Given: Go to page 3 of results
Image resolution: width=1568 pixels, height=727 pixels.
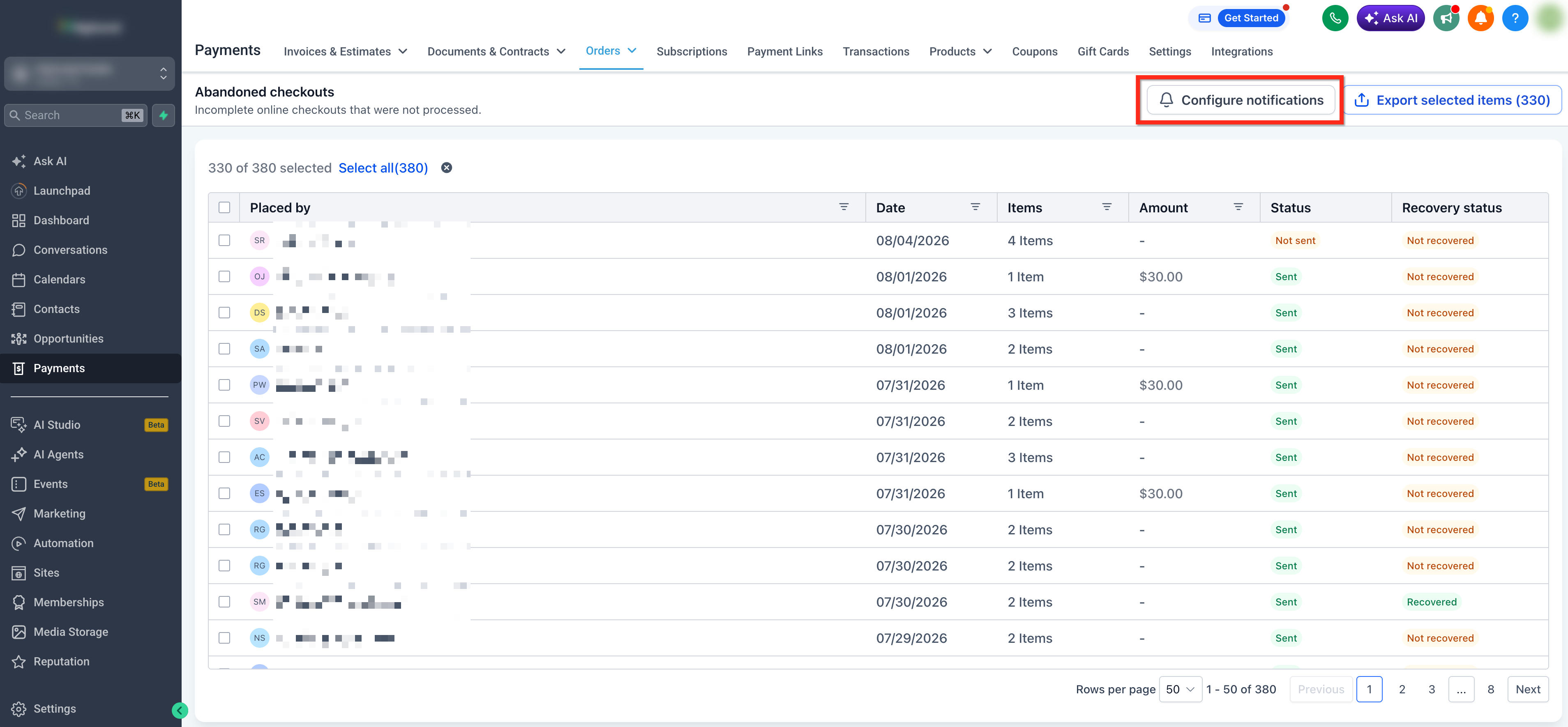Looking at the screenshot, I should [1432, 689].
